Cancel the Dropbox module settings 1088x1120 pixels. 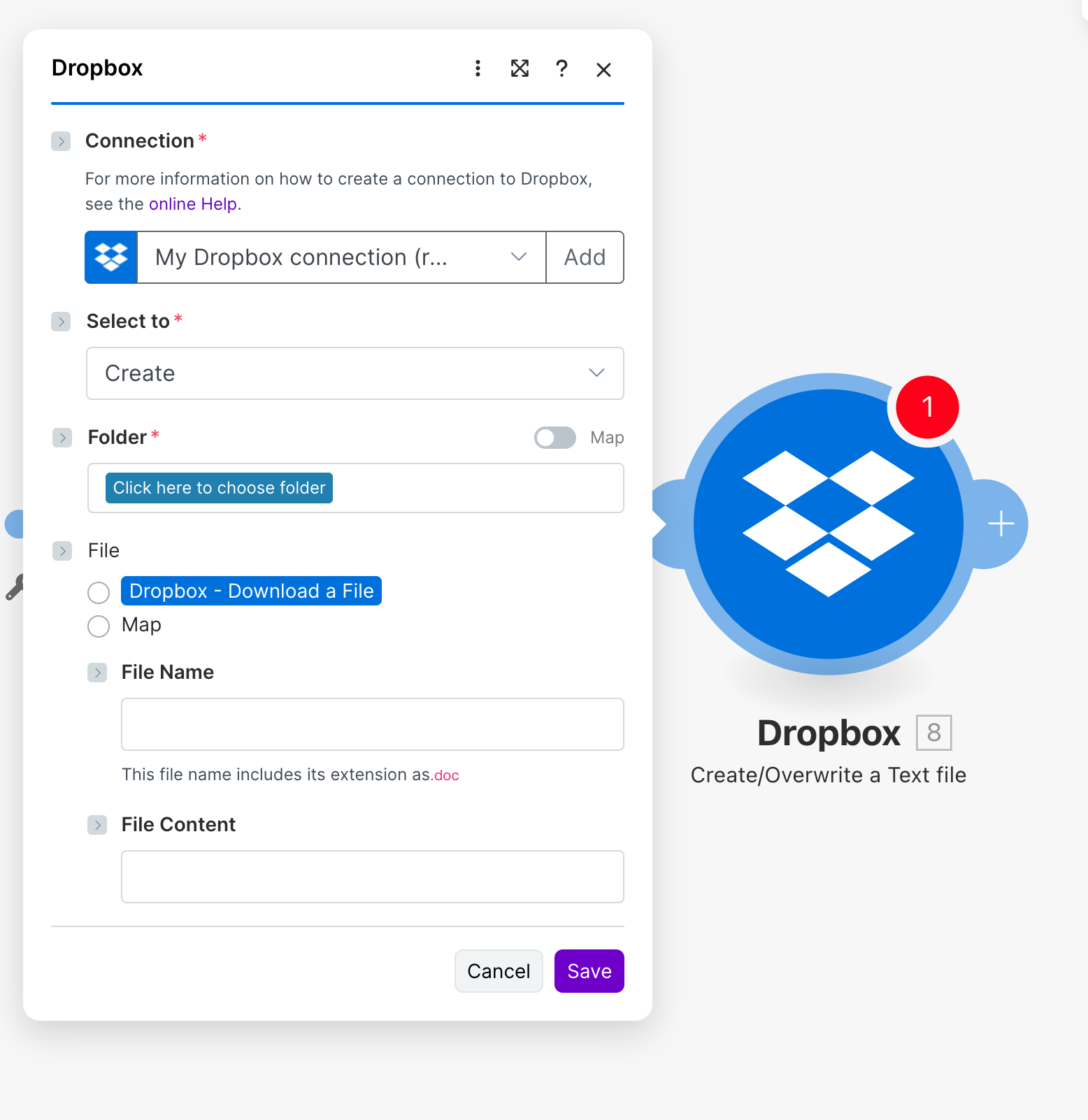click(x=499, y=971)
